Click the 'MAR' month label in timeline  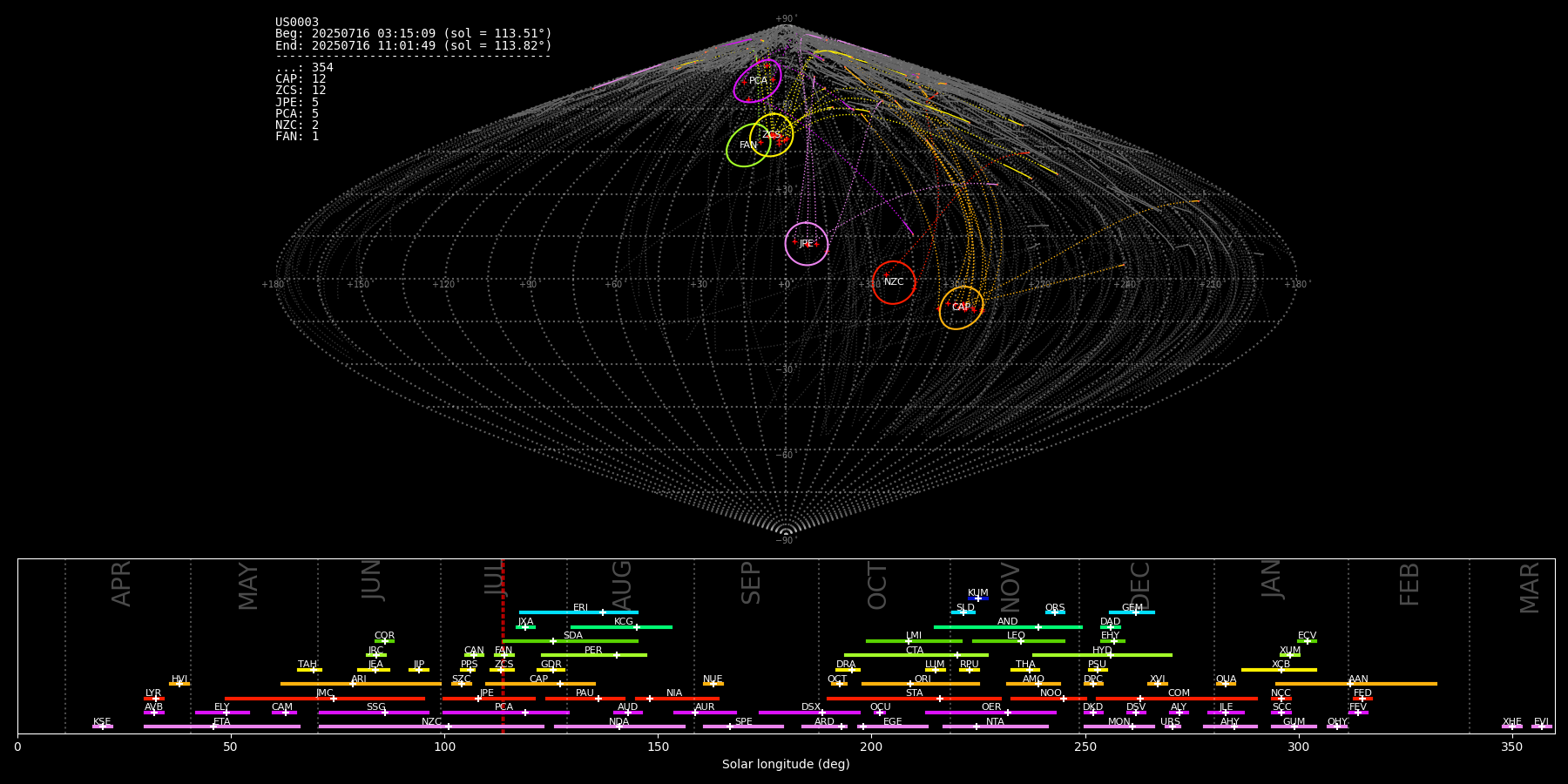pyautogui.click(x=1530, y=587)
